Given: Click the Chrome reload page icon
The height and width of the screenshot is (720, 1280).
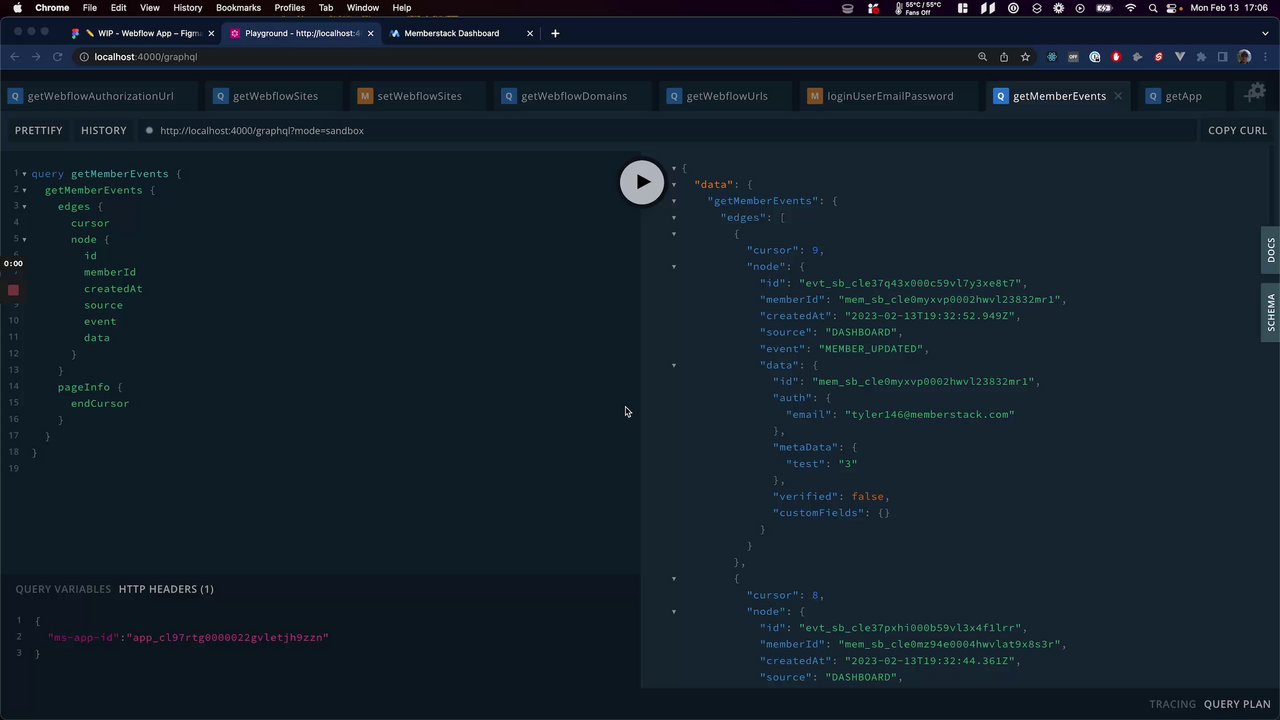Looking at the screenshot, I should (x=57, y=57).
